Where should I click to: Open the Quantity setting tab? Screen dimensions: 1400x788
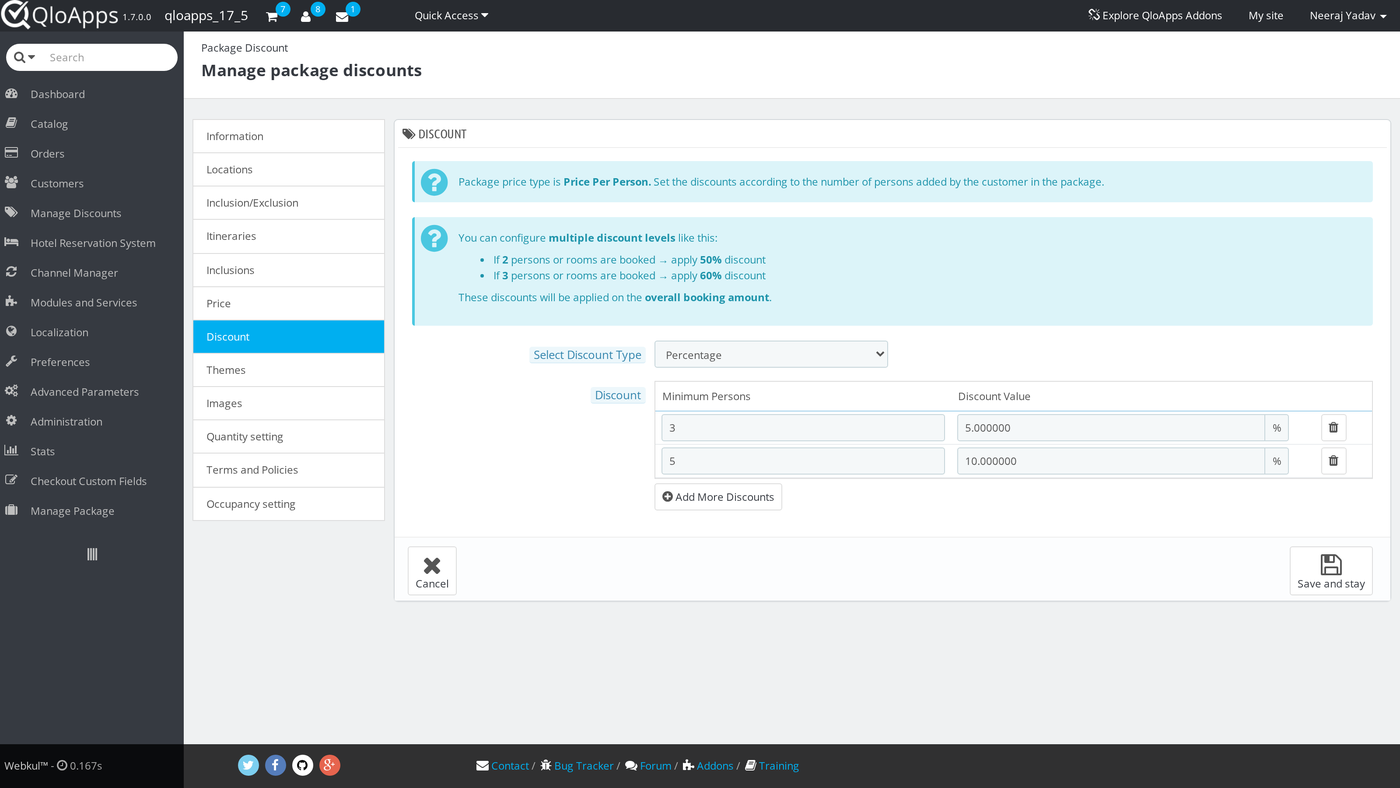pos(288,437)
